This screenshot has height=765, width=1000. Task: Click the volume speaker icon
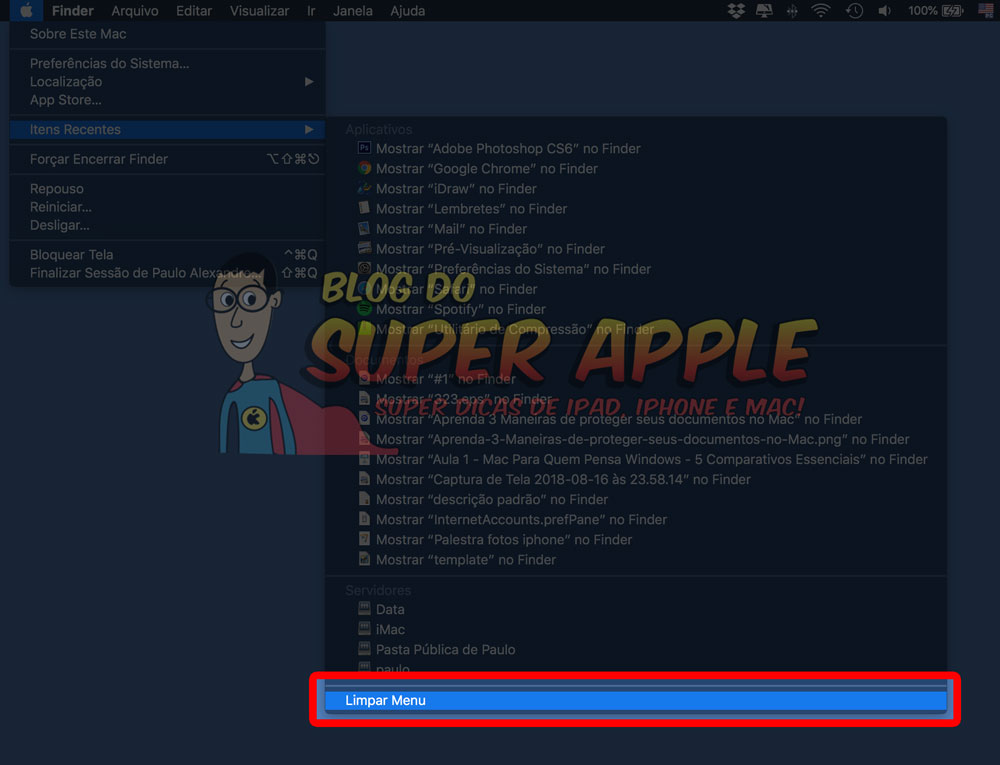(x=885, y=11)
